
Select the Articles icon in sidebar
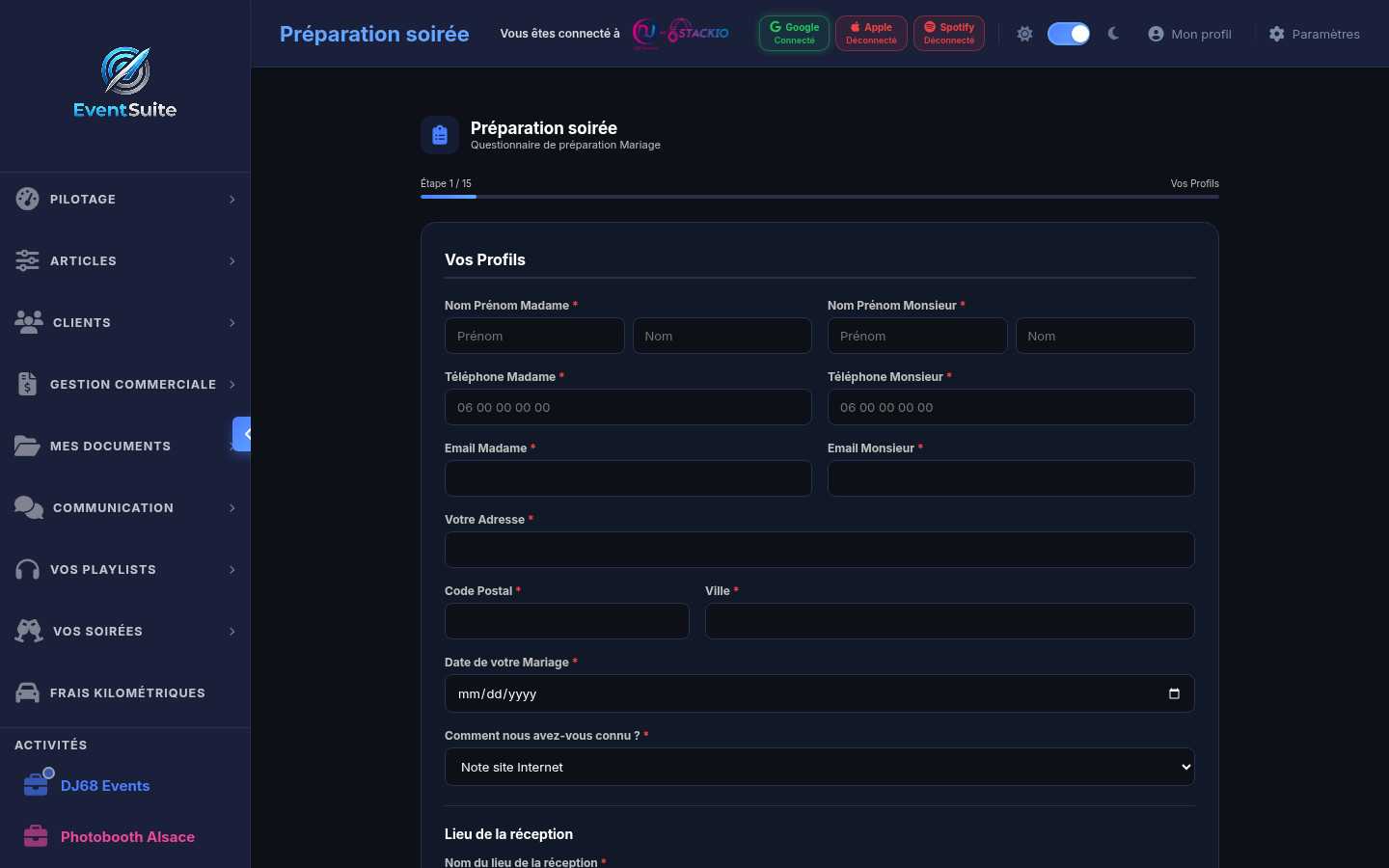click(26, 260)
